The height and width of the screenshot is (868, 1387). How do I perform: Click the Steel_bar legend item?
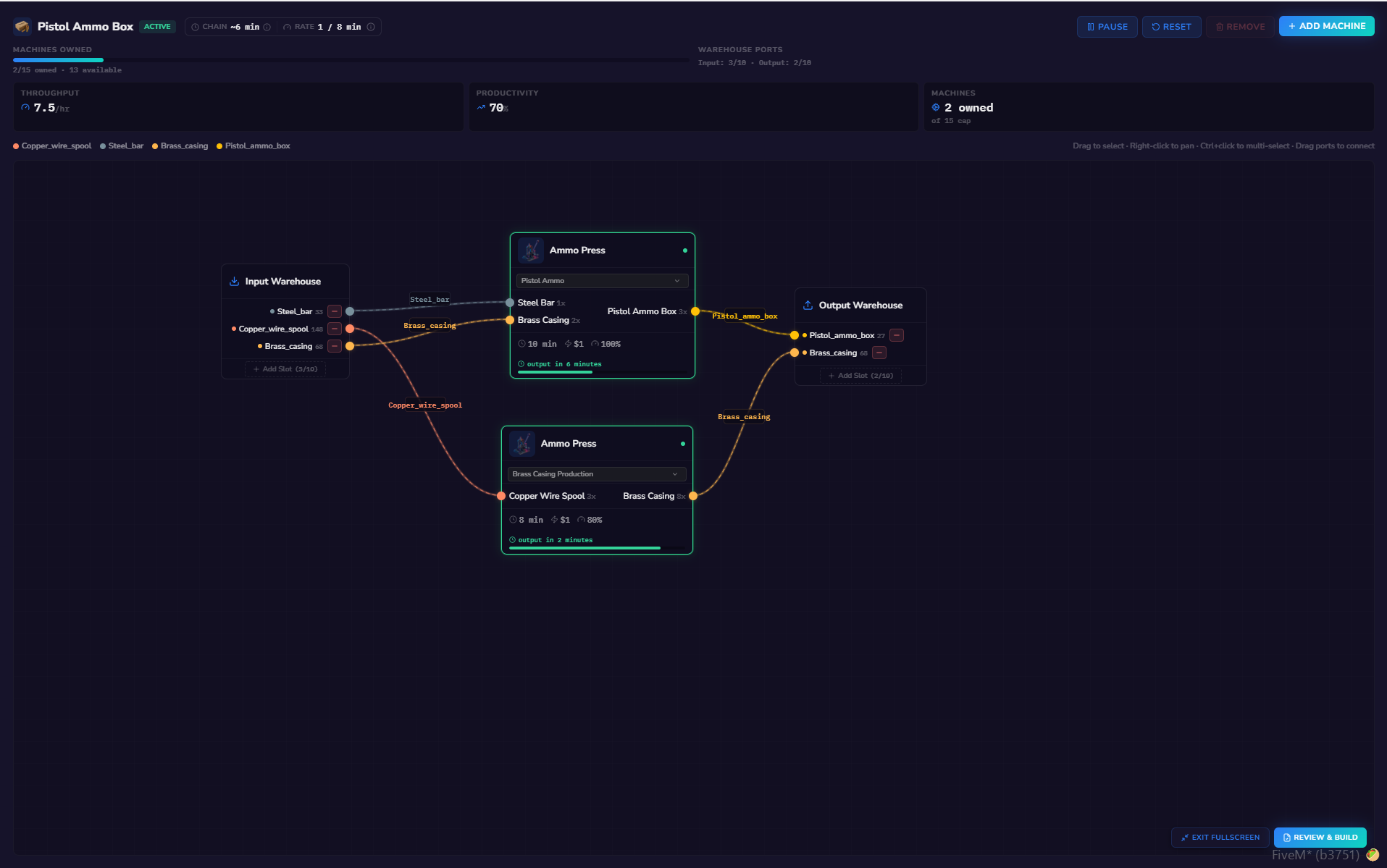[x=122, y=146]
